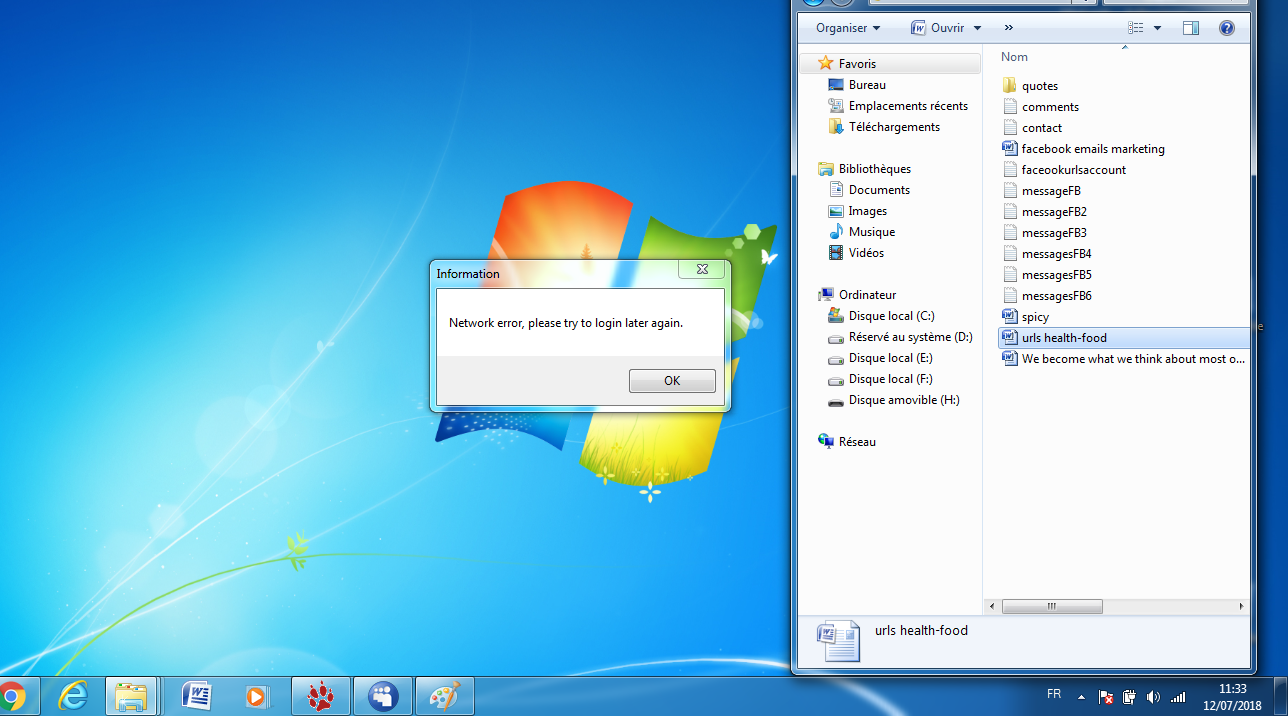Toggle the preview pane icon
Image resolution: width=1288 pixels, height=716 pixels.
(1191, 28)
